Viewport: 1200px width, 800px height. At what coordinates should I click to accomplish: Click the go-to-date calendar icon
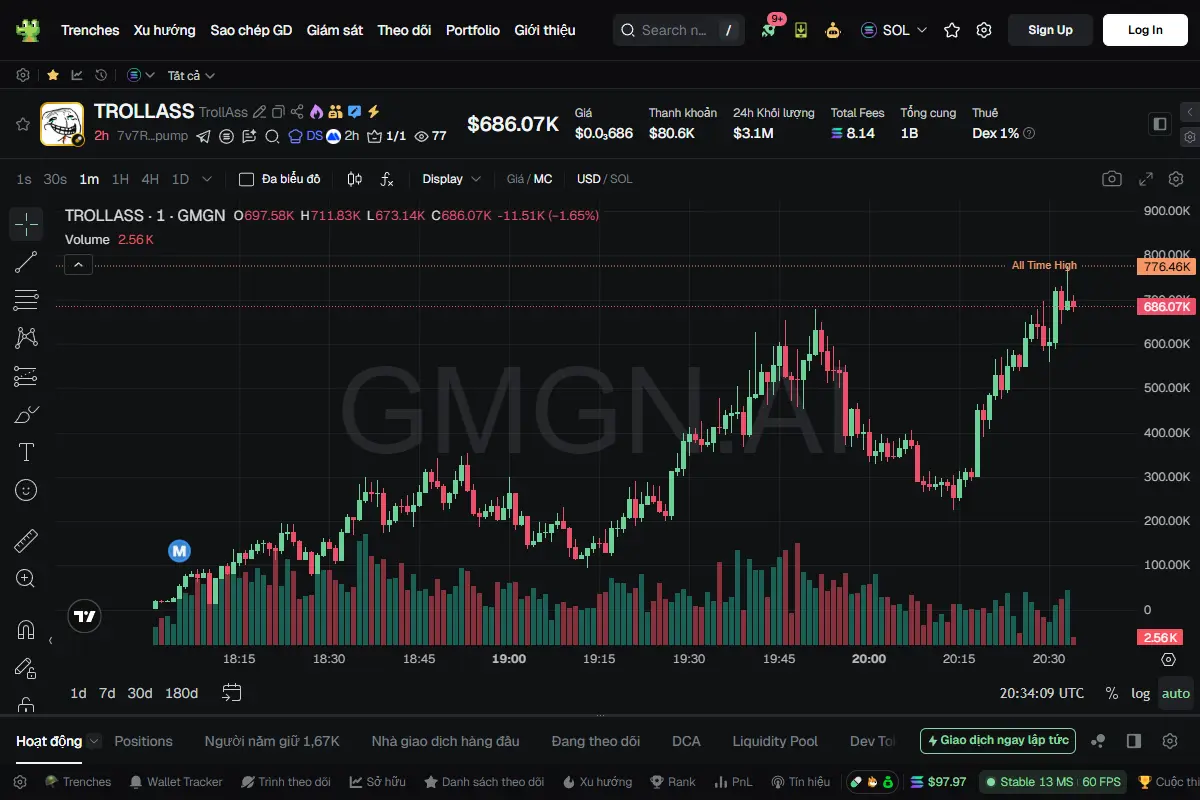coord(232,692)
